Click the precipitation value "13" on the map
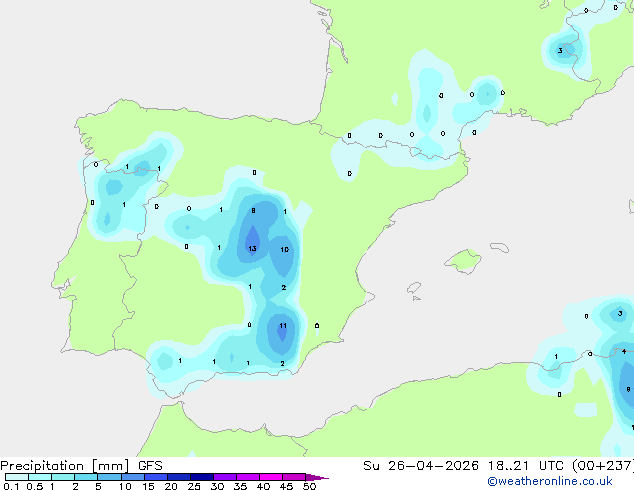This screenshot has width=634, height=490. pos(252,249)
